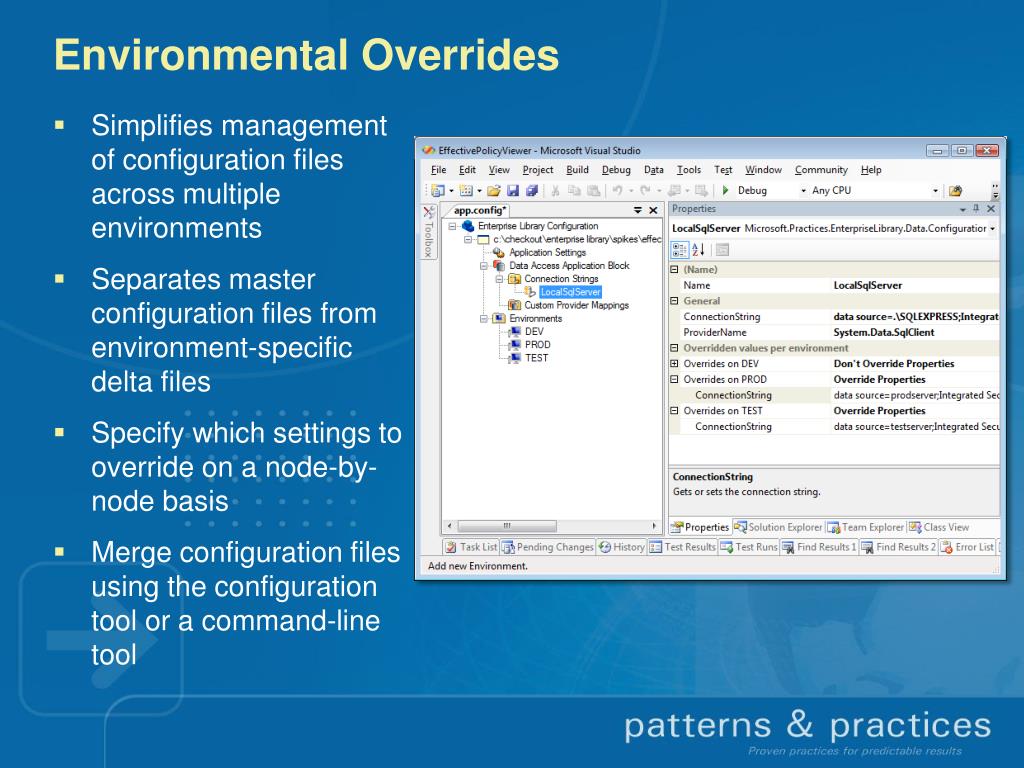The image size is (1024, 768).
Task: Collapse the Overrides on PROD property
Action: [x=675, y=379]
